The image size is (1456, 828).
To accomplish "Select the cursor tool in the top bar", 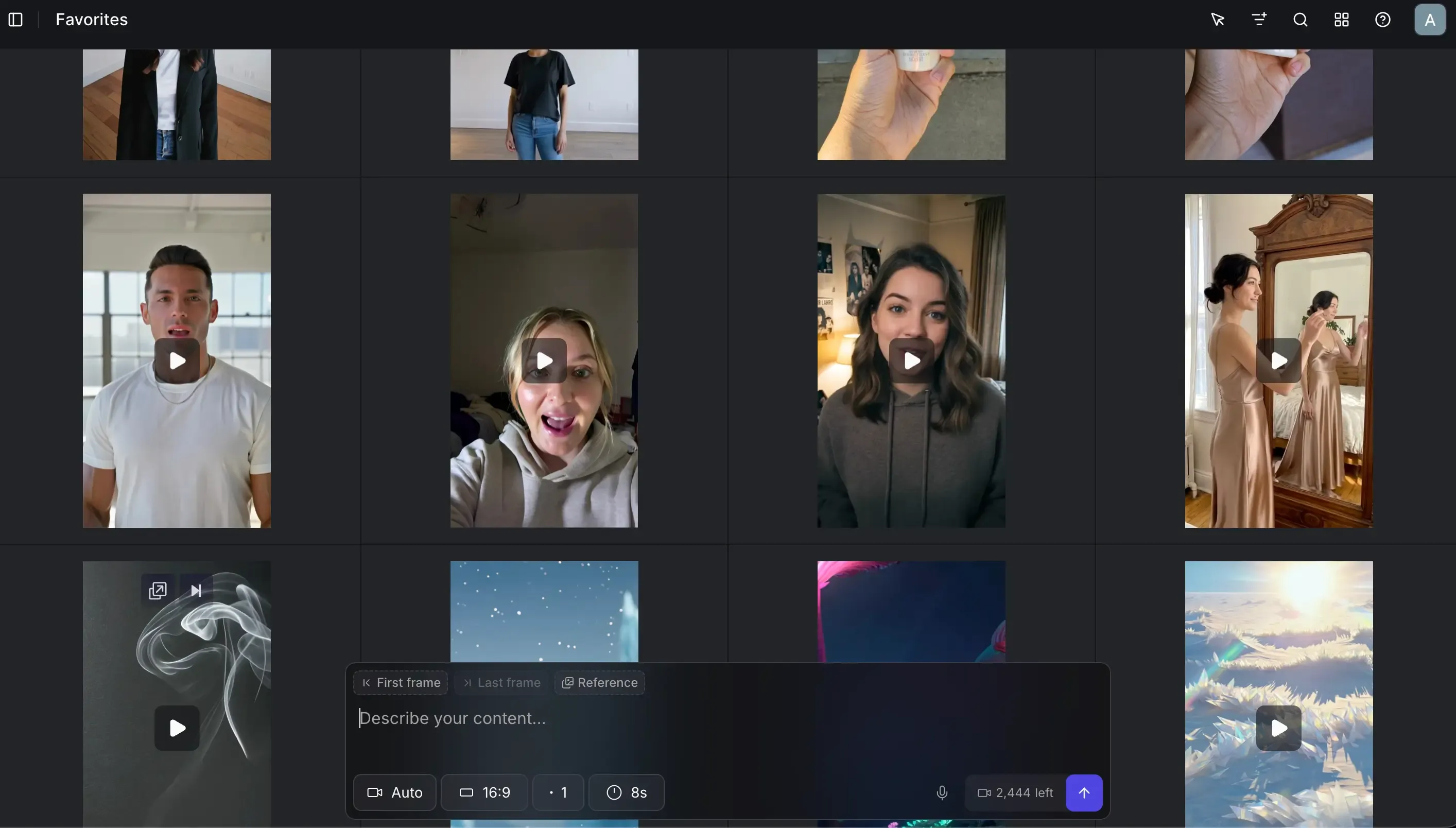I will (x=1217, y=20).
